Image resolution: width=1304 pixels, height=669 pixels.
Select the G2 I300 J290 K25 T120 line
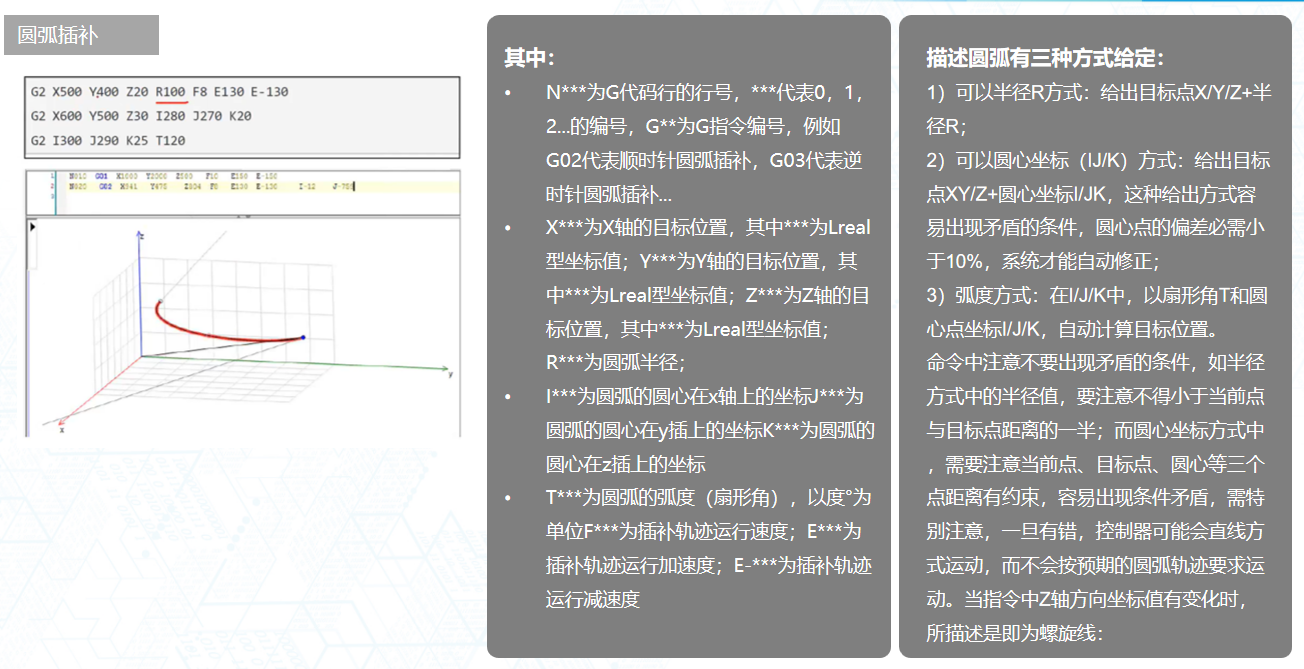[x=110, y=140]
